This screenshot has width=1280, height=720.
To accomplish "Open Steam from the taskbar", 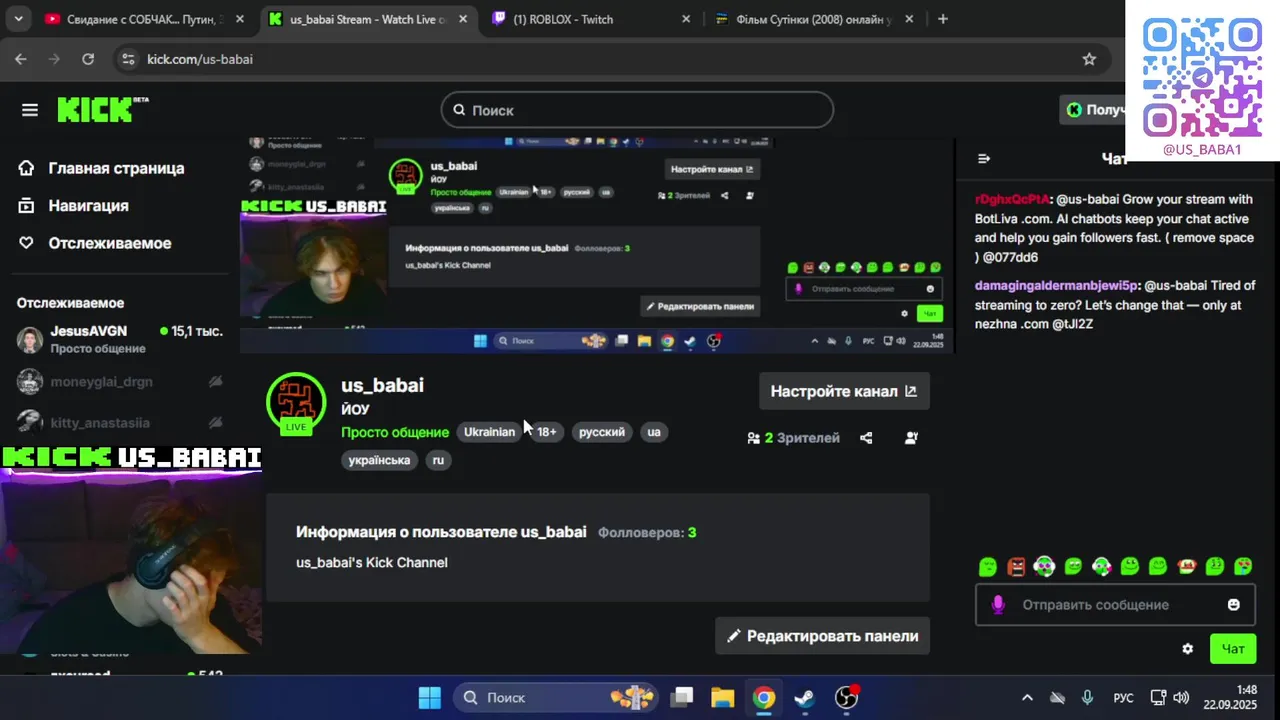I will click(x=804, y=697).
